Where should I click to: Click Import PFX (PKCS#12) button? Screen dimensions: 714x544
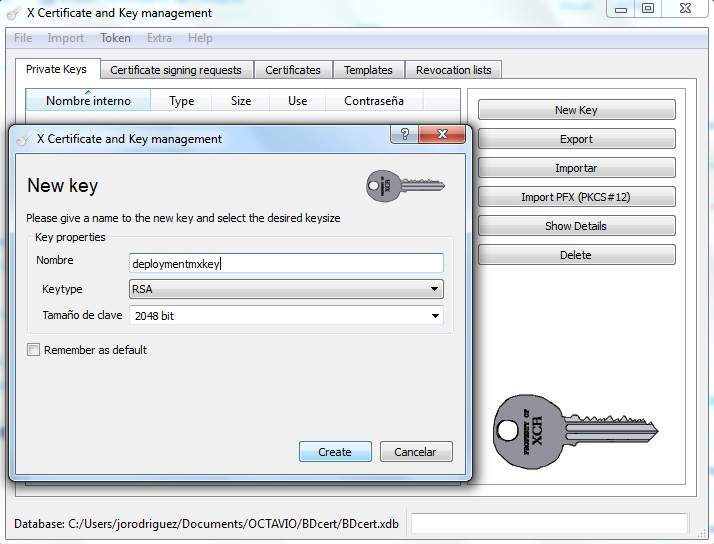576,197
